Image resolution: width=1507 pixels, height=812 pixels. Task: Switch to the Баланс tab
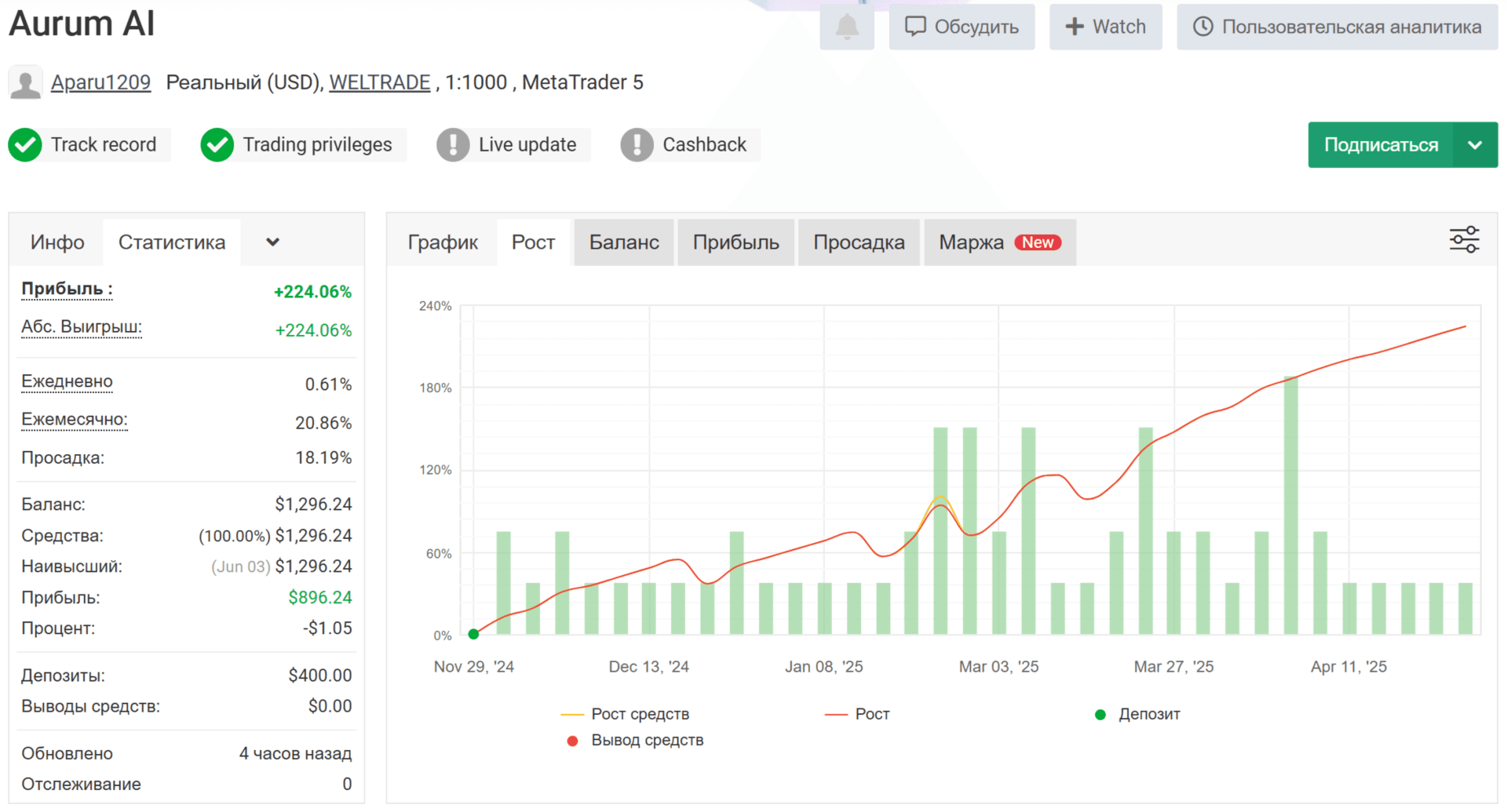click(x=624, y=242)
